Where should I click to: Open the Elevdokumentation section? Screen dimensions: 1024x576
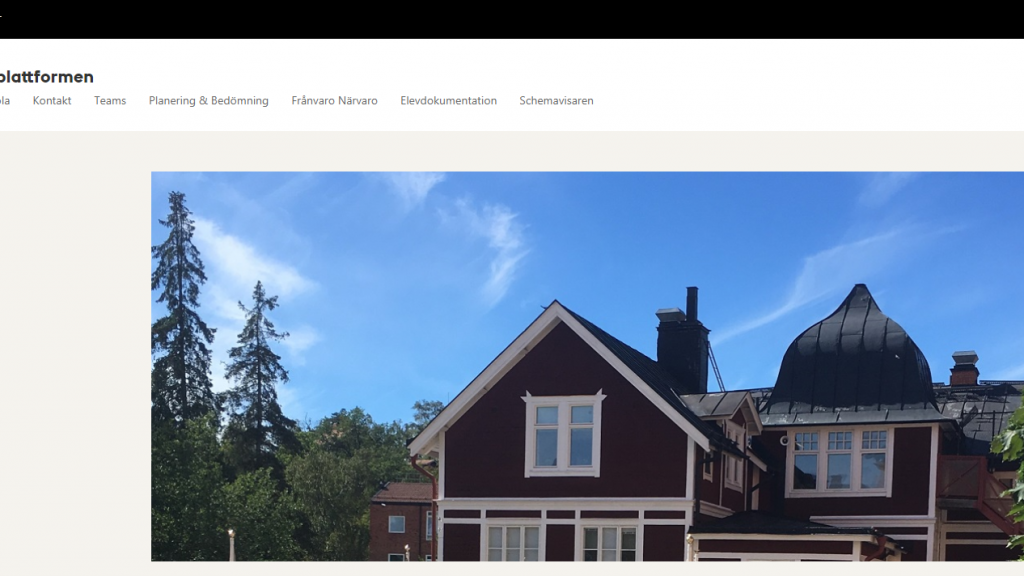pos(449,101)
